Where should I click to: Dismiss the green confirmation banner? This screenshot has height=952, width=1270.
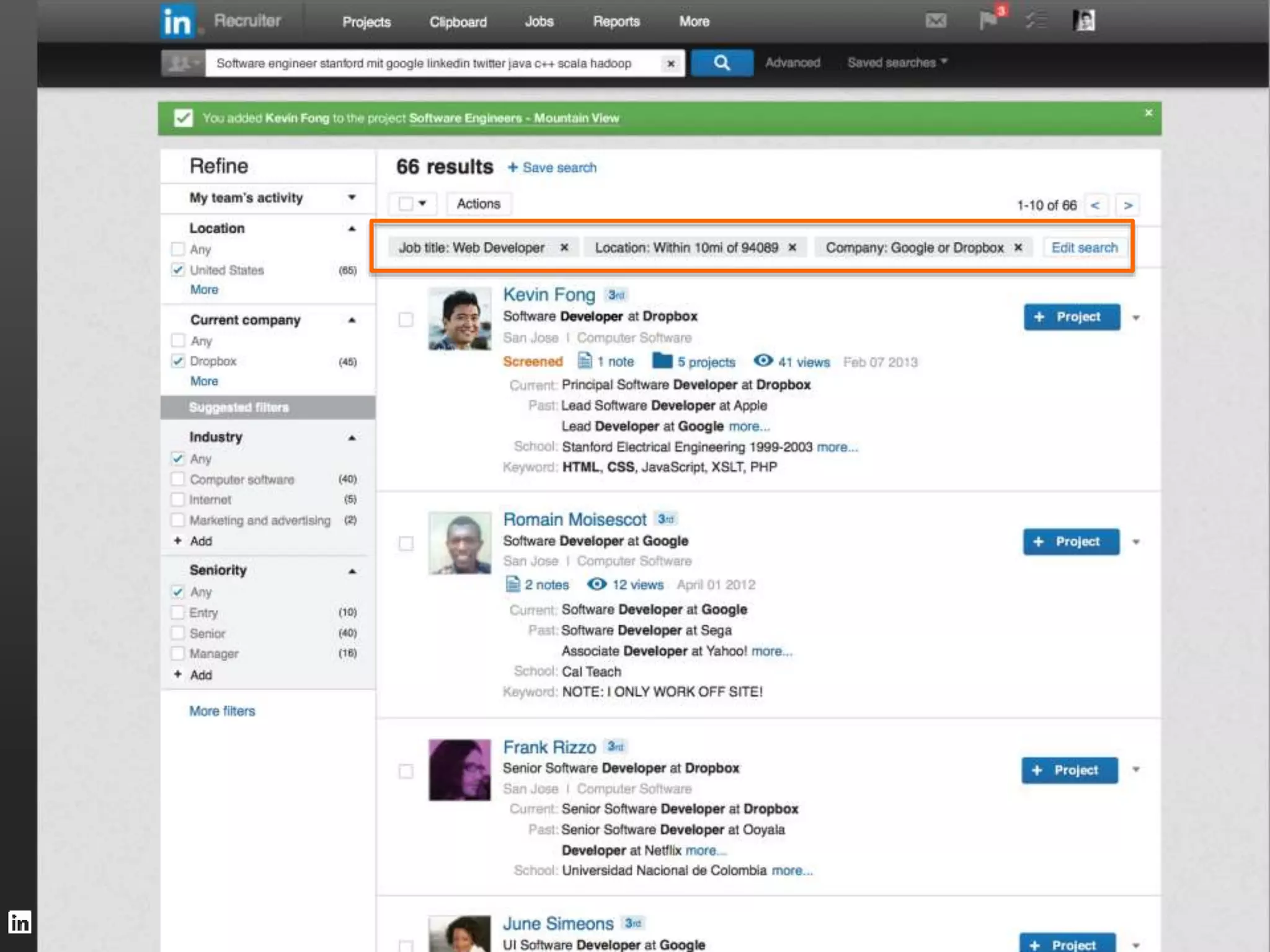pos(1148,113)
